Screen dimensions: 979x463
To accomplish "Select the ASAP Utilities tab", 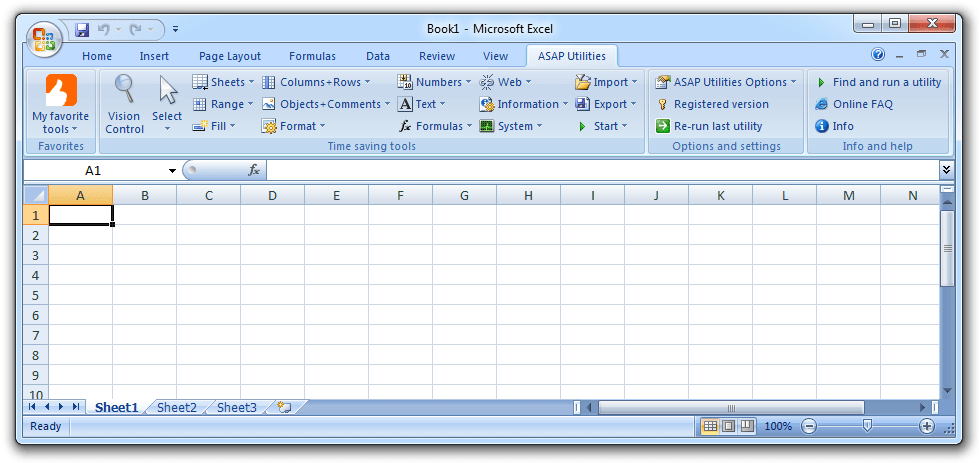I will coord(572,56).
